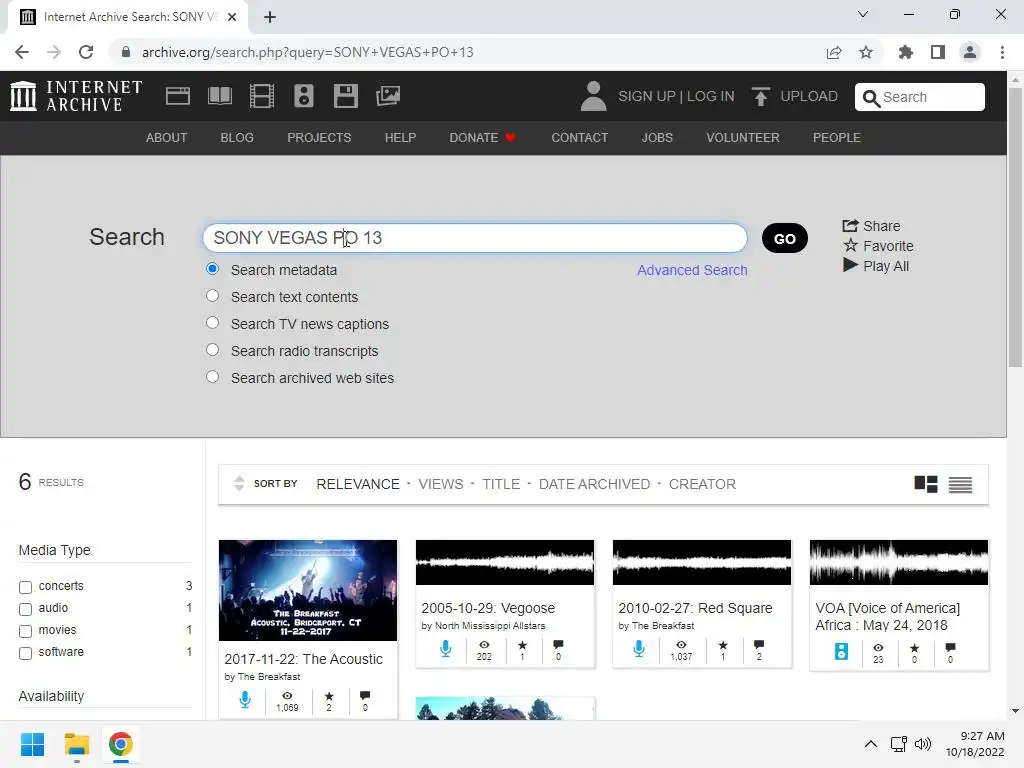
Task: Show hidden system tray icons
Action: pos(871,744)
